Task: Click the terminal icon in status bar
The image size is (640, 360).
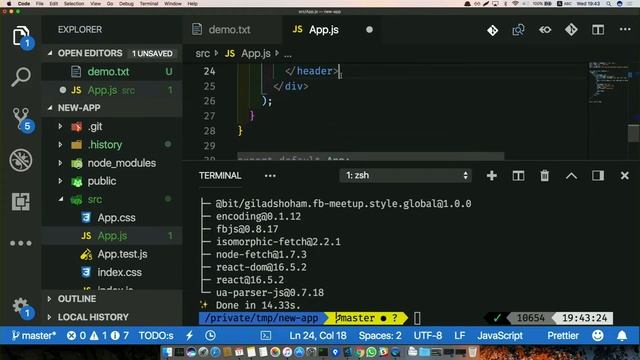Action: (x=266, y=336)
